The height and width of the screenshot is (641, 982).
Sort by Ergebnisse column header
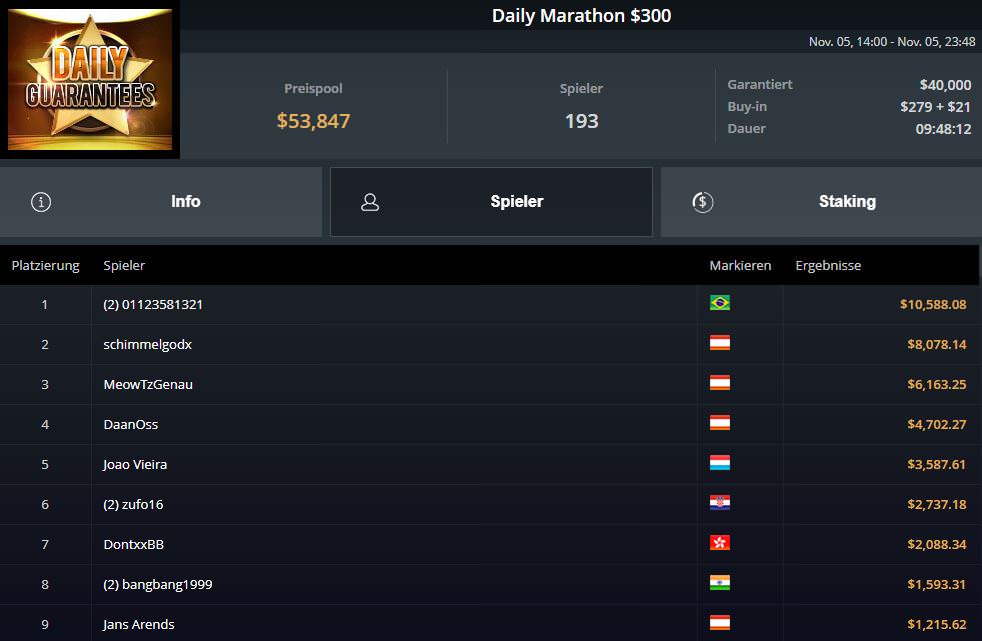pos(828,266)
